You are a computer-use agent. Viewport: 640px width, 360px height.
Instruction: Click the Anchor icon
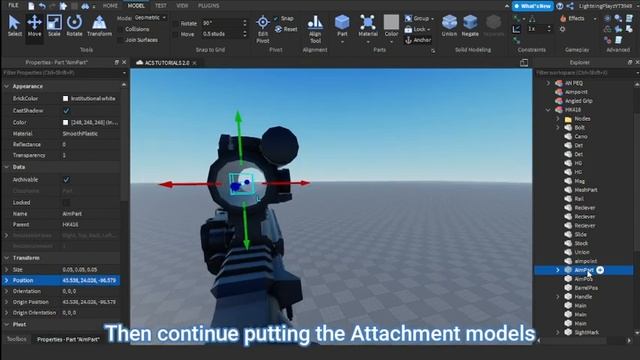point(408,40)
